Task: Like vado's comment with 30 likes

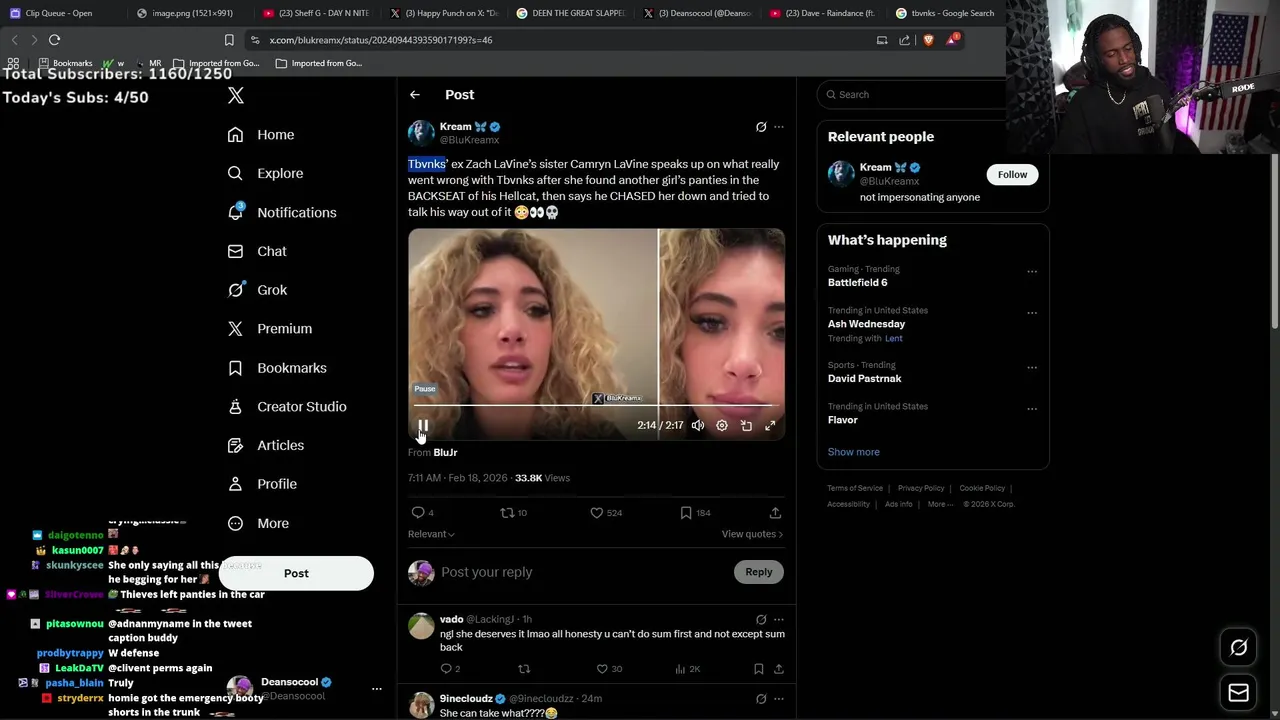Action: click(x=608, y=669)
